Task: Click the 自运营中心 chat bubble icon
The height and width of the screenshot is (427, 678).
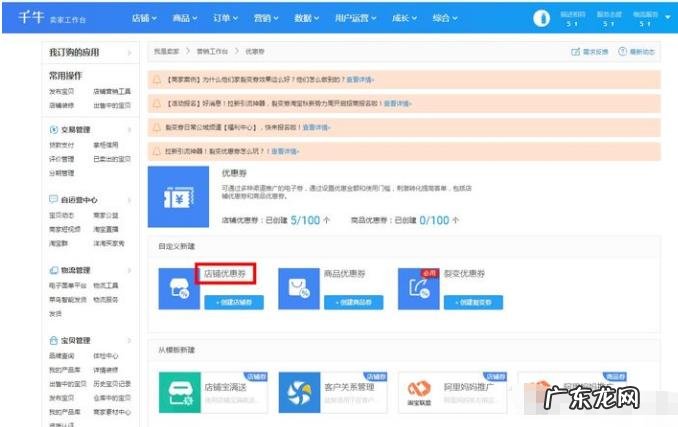Action: [54, 199]
